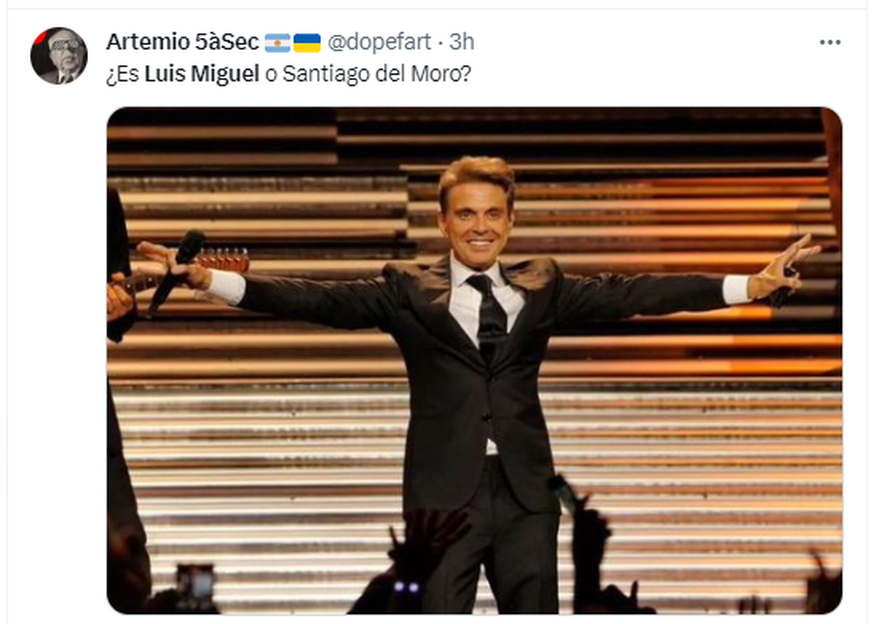Image resolution: width=887 pixels, height=624 pixels.
Task: Open the tweet via the 3h timestamp
Action: (461, 42)
